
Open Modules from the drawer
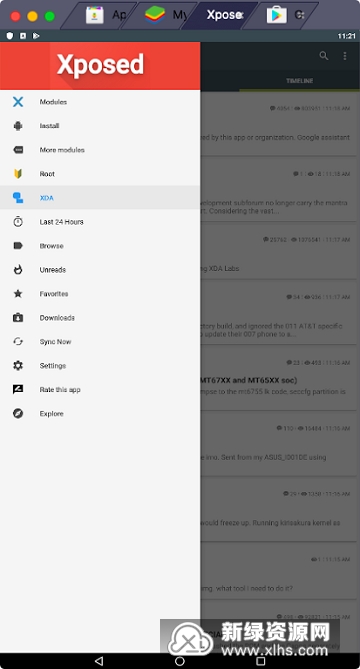(100, 102)
